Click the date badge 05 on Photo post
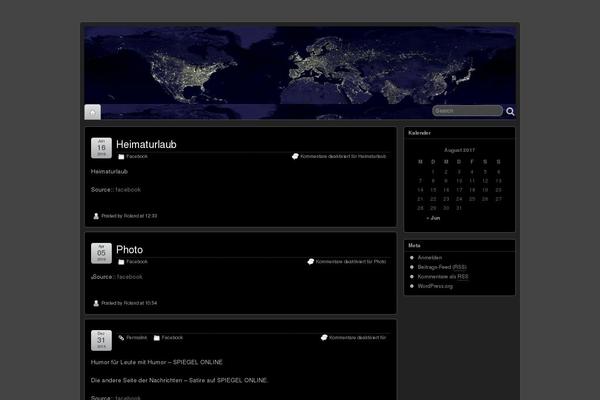The height and width of the screenshot is (400, 600). click(x=101, y=253)
